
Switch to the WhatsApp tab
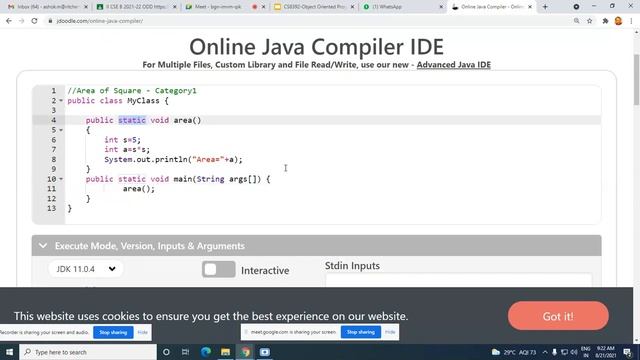point(403,7)
